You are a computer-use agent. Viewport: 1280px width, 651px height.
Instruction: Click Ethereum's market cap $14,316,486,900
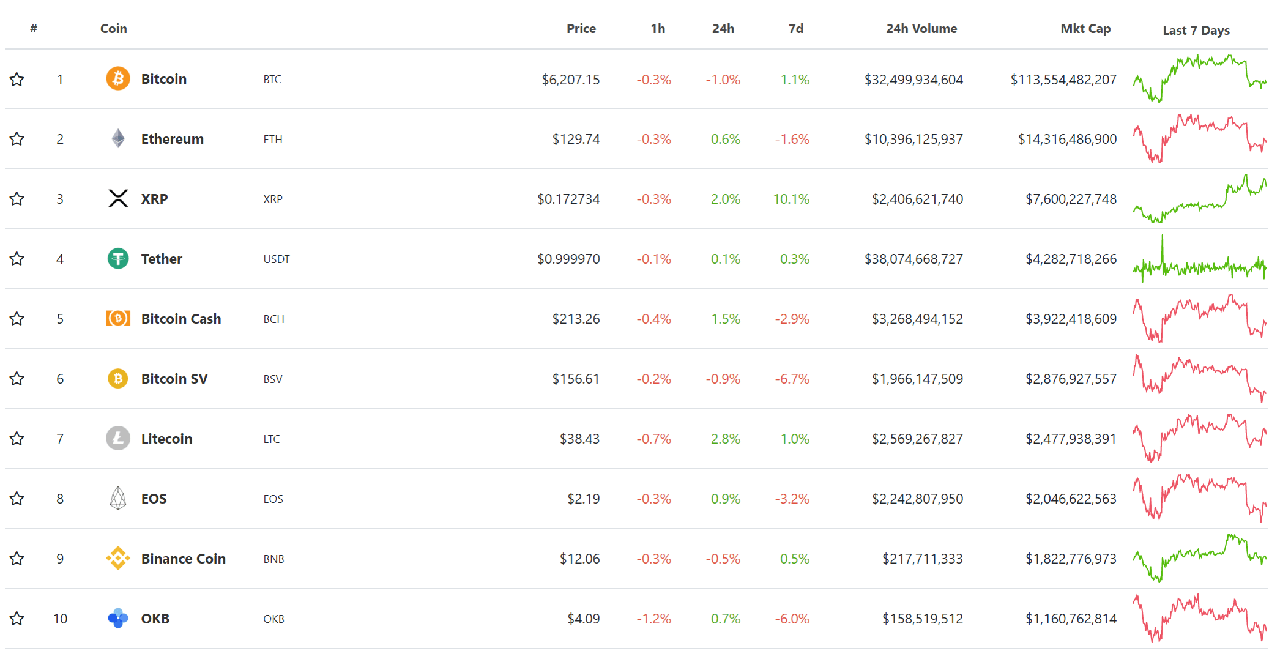pos(1068,139)
